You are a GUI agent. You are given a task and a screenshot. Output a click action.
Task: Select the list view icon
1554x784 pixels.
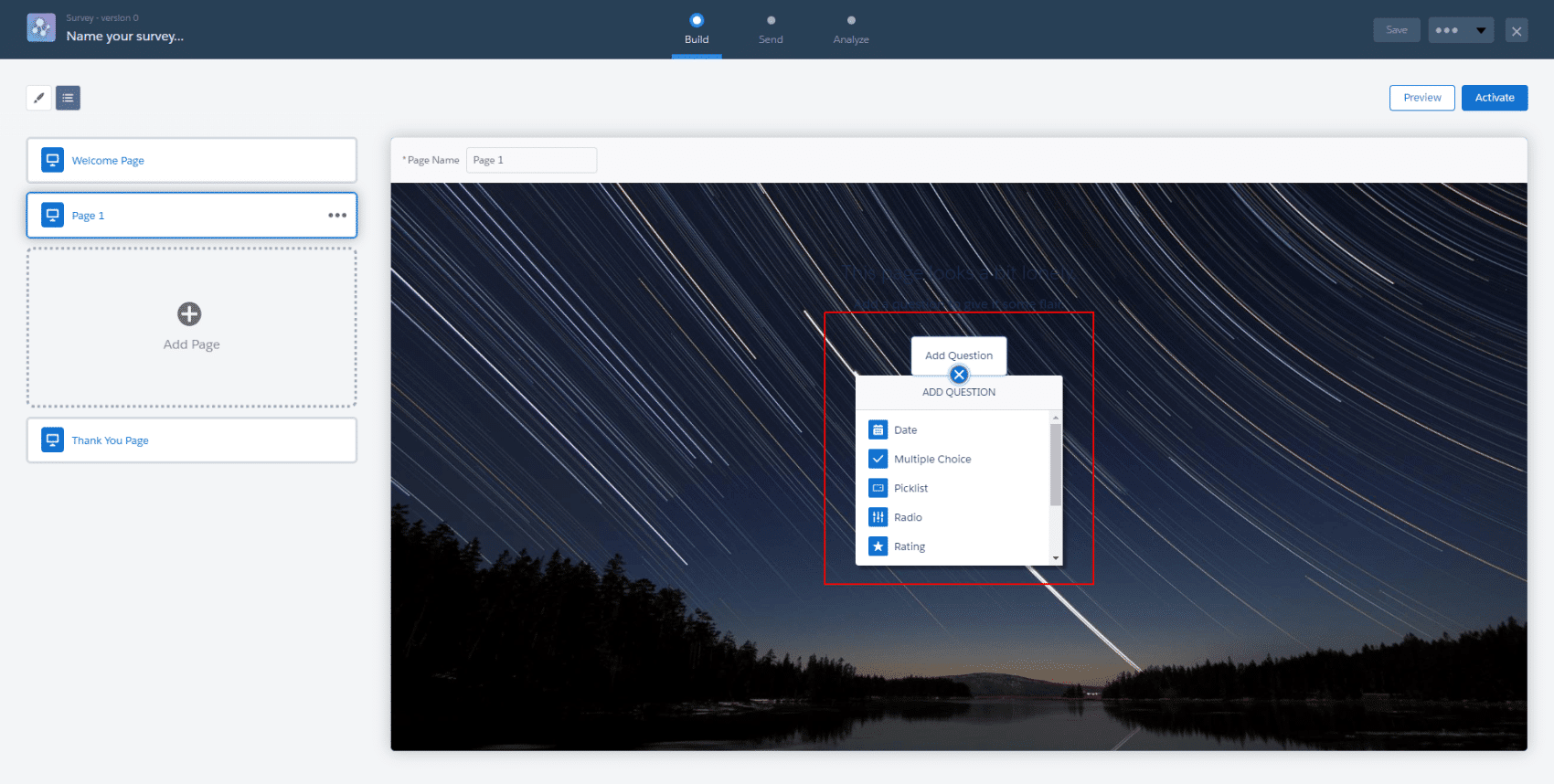click(x=68, y=98)
